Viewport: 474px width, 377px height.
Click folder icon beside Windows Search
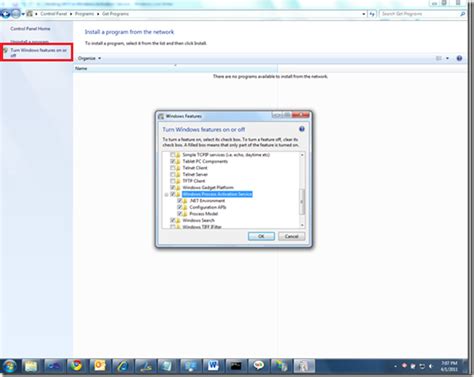click(178, 220)
